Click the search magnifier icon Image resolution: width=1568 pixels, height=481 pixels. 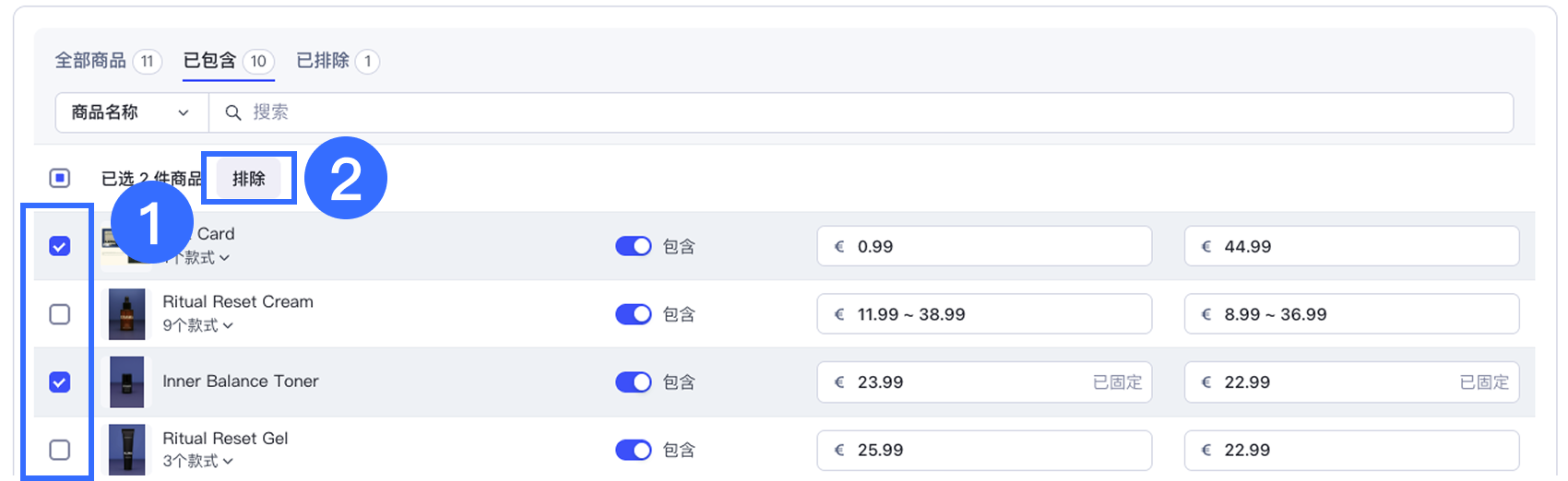(x=233, y=112)
